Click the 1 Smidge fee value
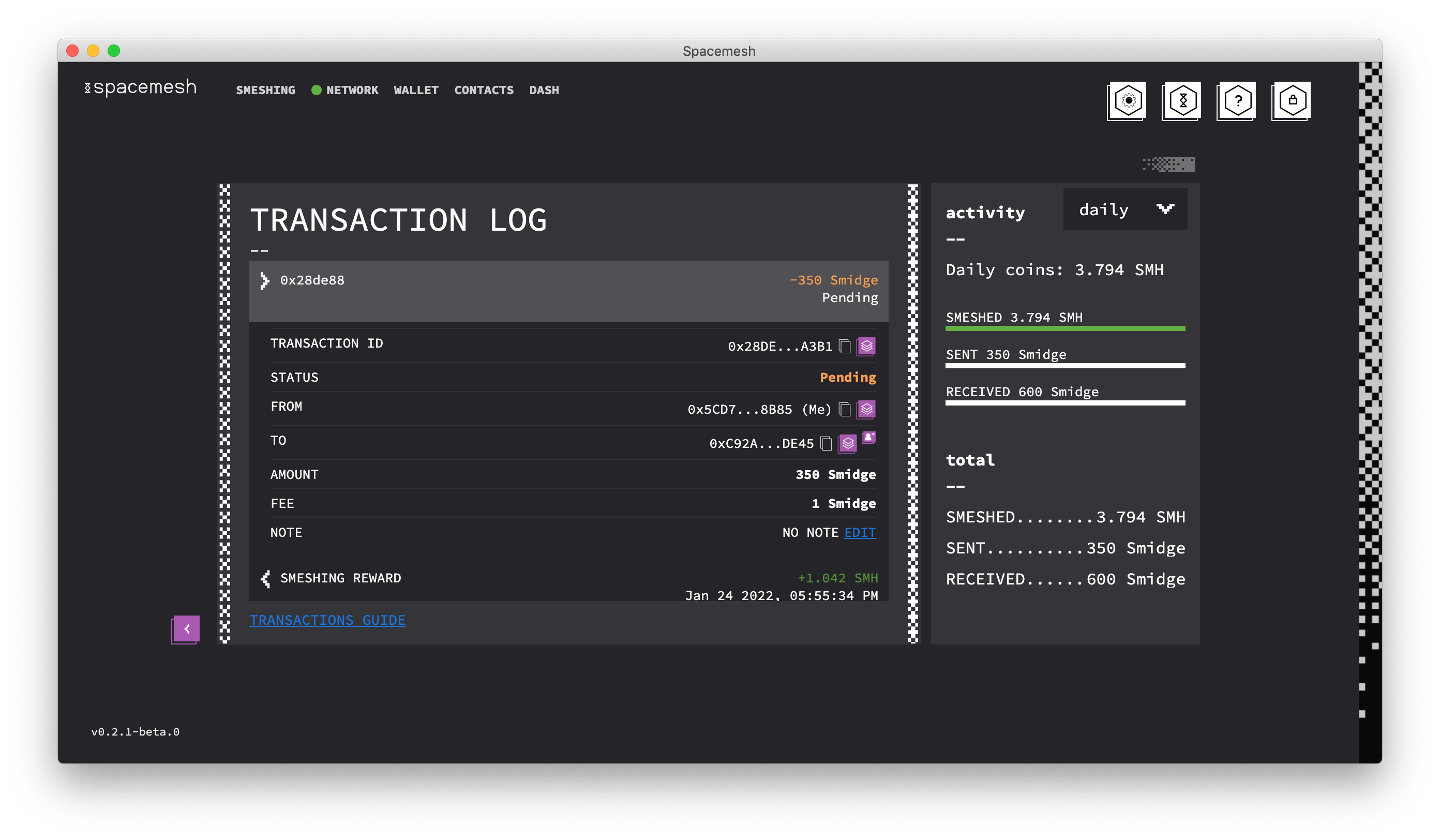1440x840 pixels. 844,503
